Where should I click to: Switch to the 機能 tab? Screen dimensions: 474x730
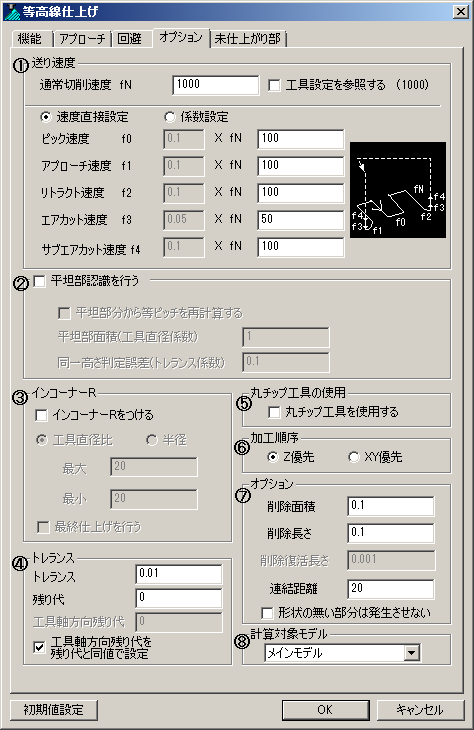30,39
